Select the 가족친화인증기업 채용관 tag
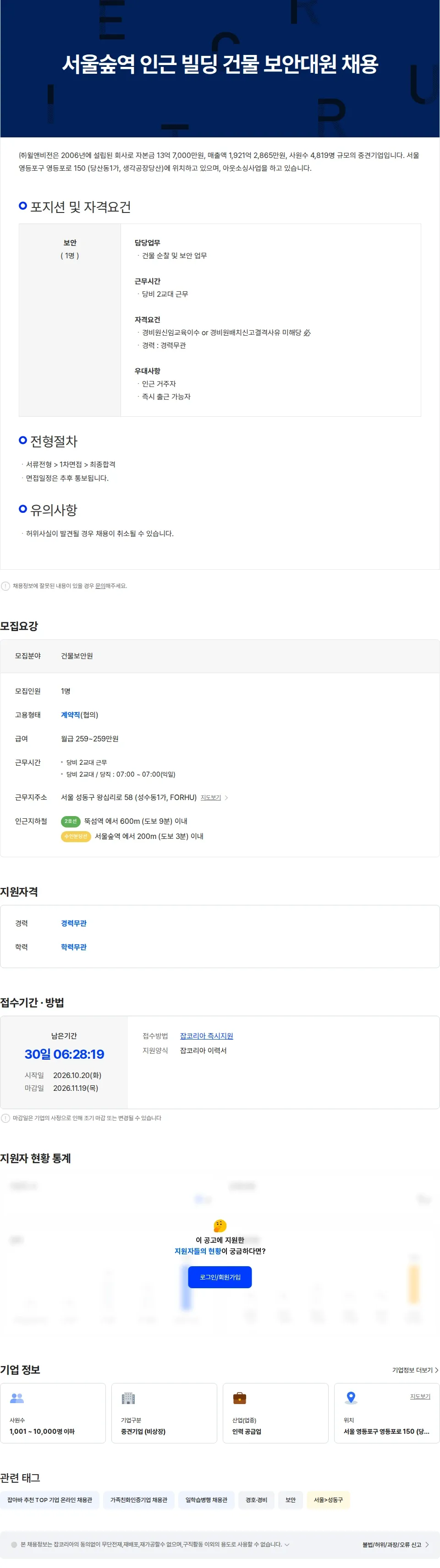Screen dimensions: 440x1568 click(139, 1500)
